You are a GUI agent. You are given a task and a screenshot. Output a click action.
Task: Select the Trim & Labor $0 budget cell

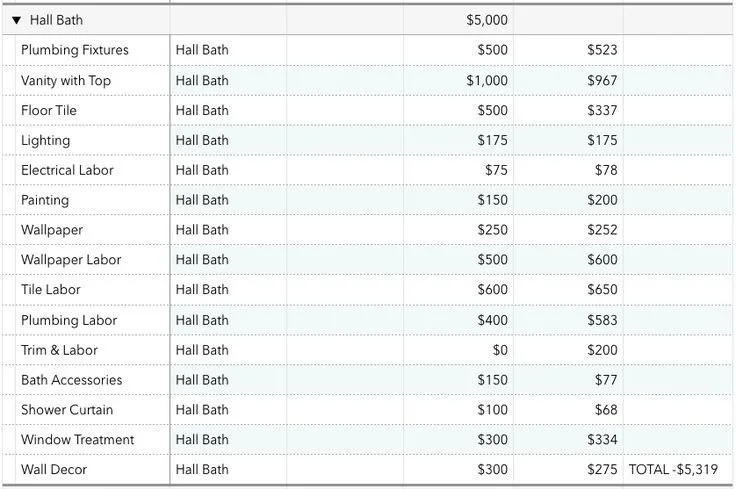[459, 350]
